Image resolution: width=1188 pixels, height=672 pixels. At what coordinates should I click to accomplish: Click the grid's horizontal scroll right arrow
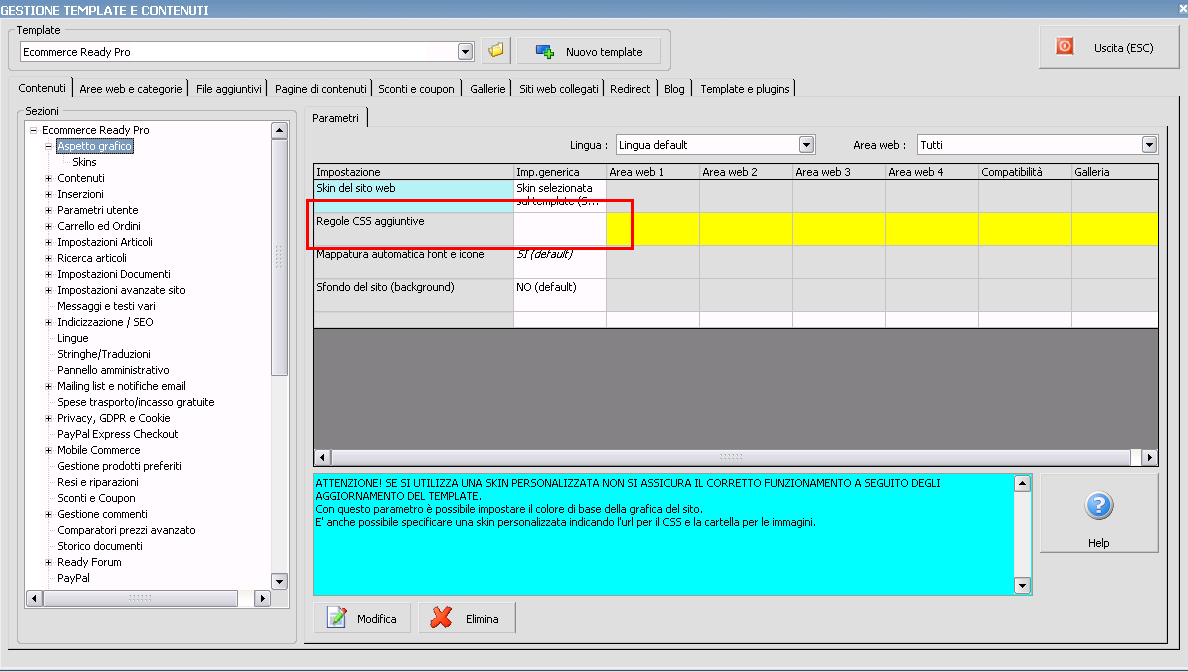1149,457
